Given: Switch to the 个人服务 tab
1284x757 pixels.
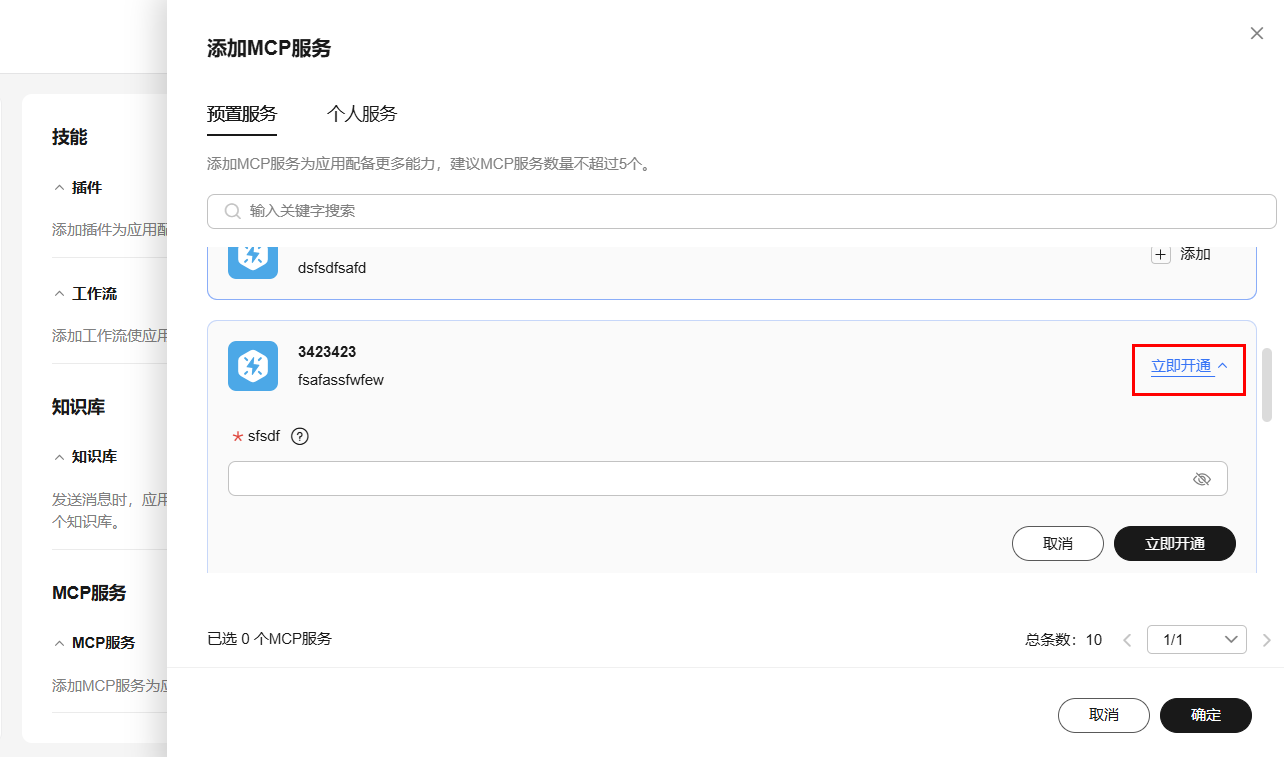Looking at the screenshot, I should pos(362,114).
